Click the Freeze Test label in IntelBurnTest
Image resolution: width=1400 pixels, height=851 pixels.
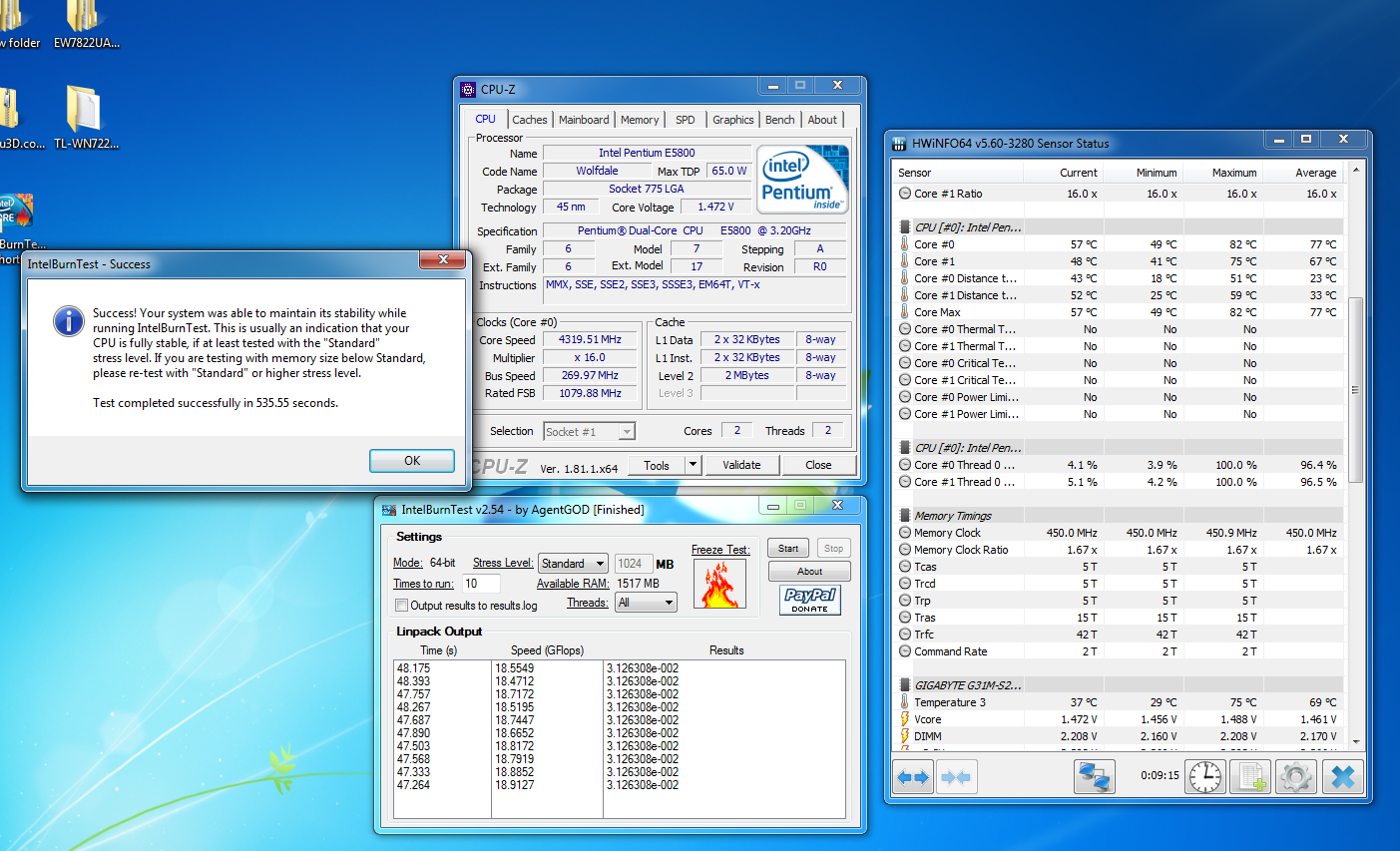720,550
